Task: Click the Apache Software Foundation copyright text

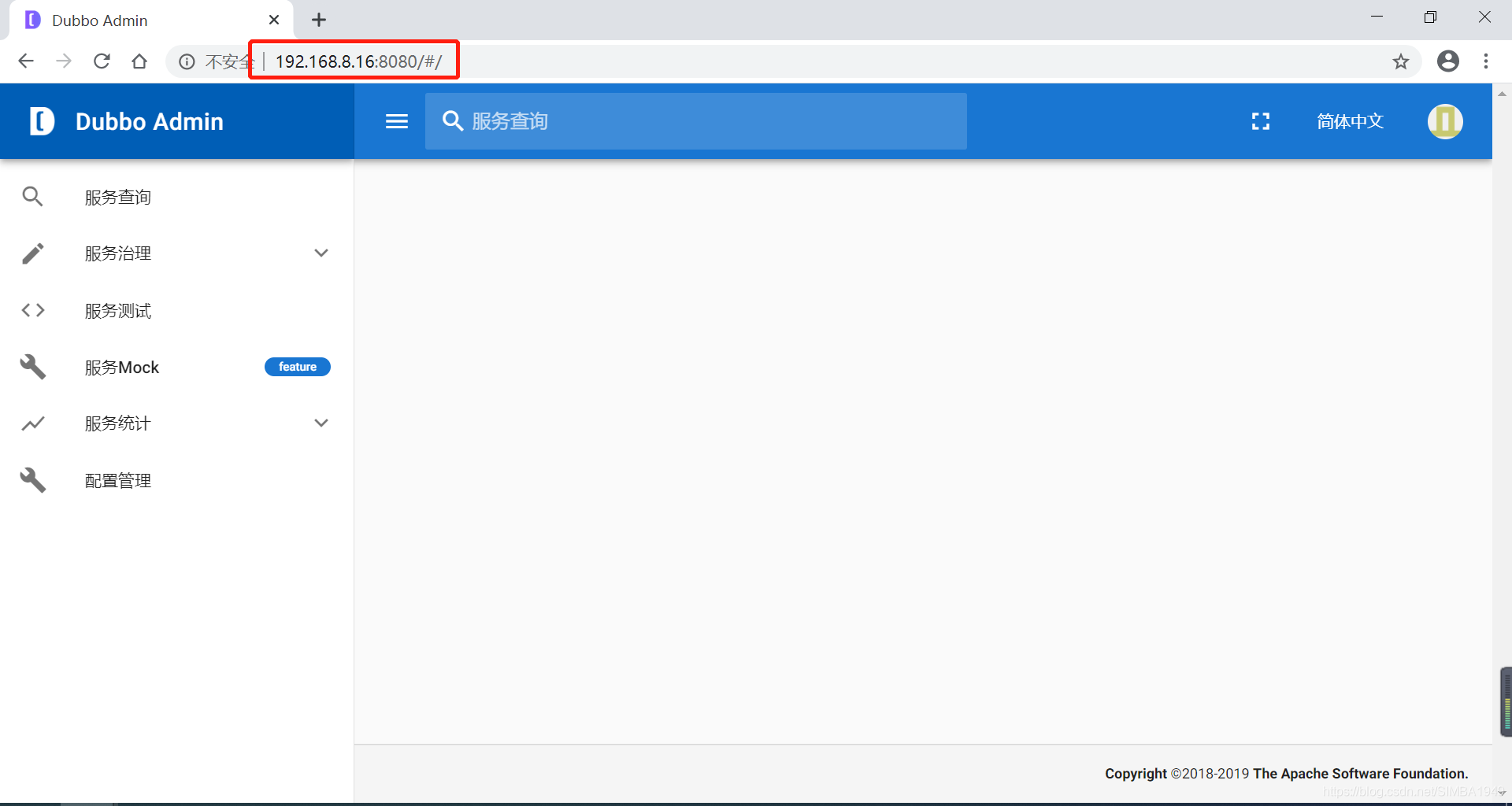Action: pos(1287,774)
